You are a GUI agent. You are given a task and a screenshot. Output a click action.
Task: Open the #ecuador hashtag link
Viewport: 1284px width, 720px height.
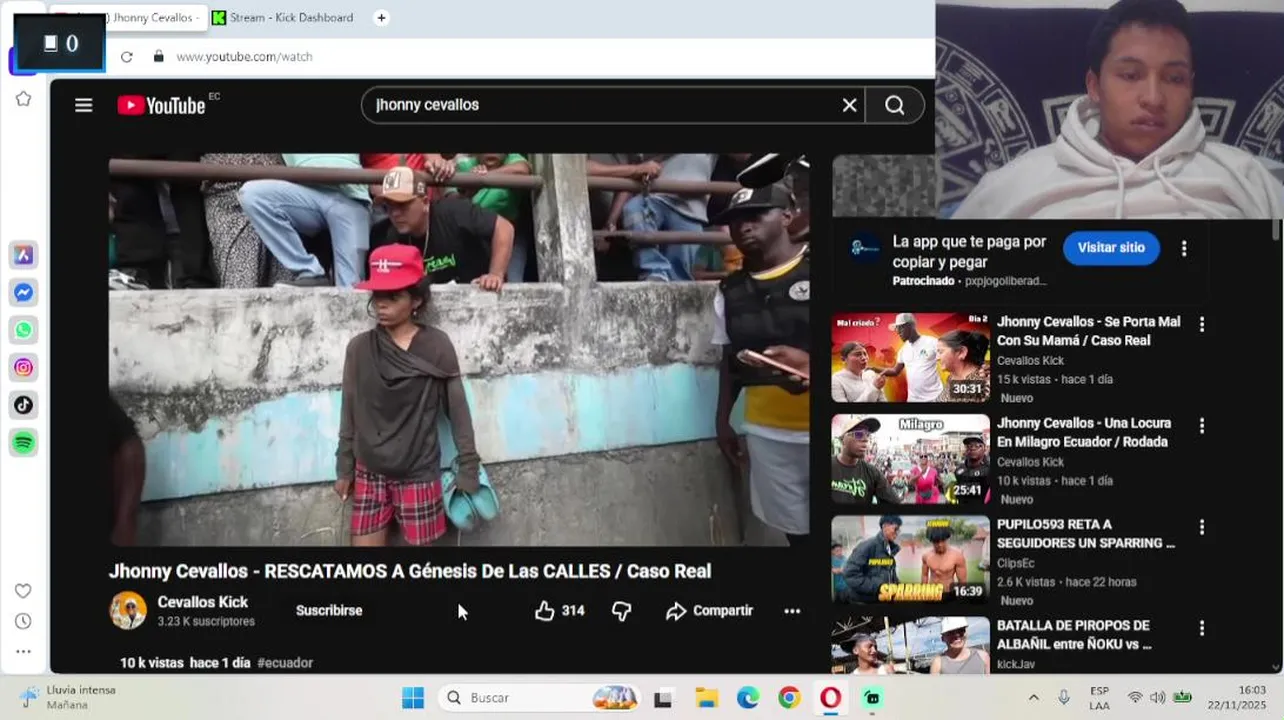285,663
